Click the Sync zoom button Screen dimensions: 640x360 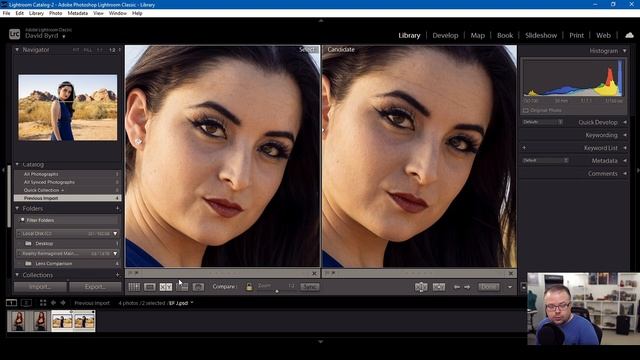coord(309,287)
